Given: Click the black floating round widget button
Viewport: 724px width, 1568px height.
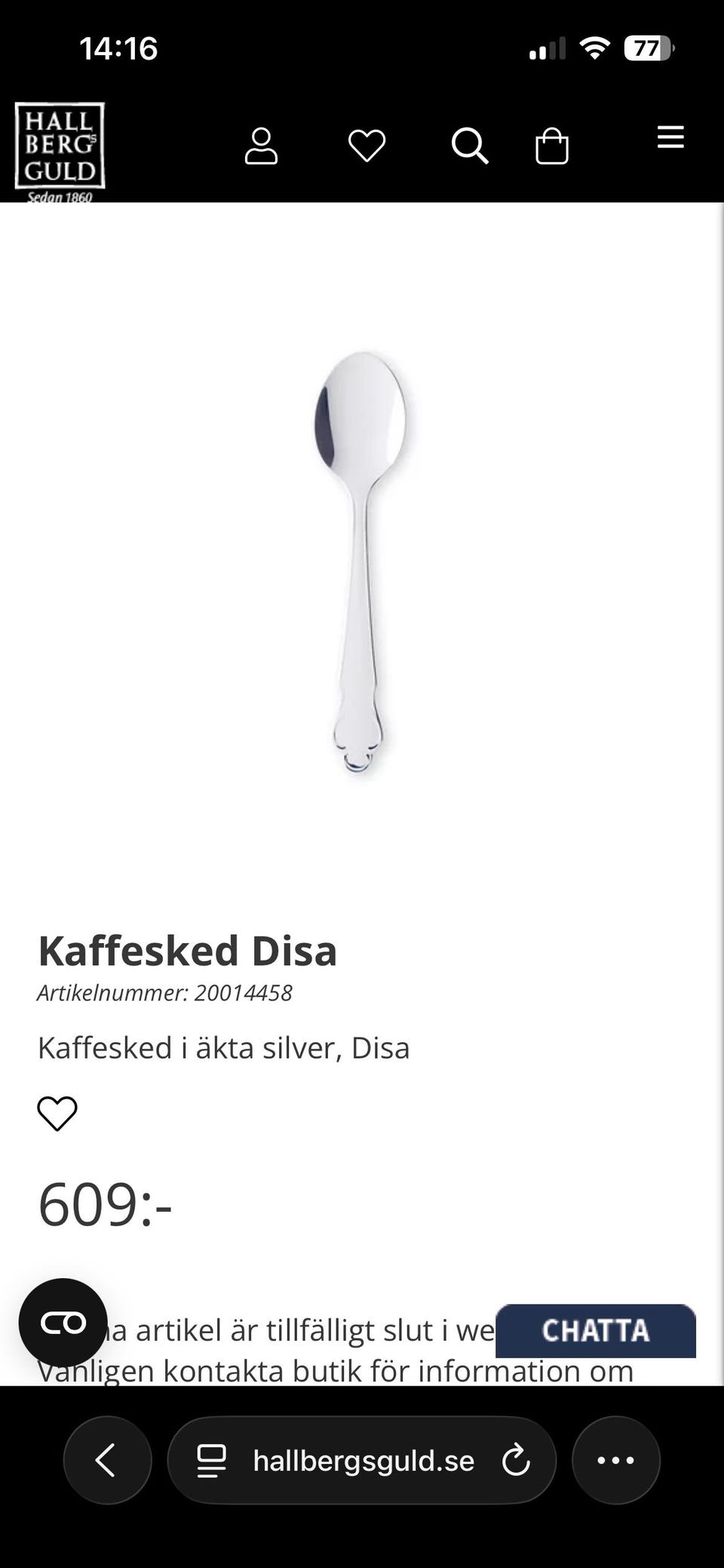Looking at the screenshot, I should click(x=63, y=1323).
